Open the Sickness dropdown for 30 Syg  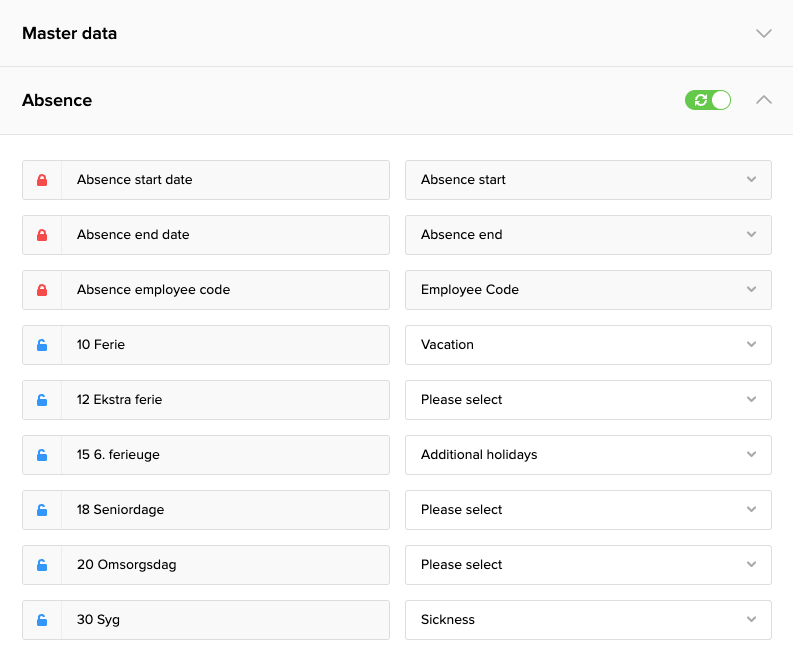coord(588,620)
